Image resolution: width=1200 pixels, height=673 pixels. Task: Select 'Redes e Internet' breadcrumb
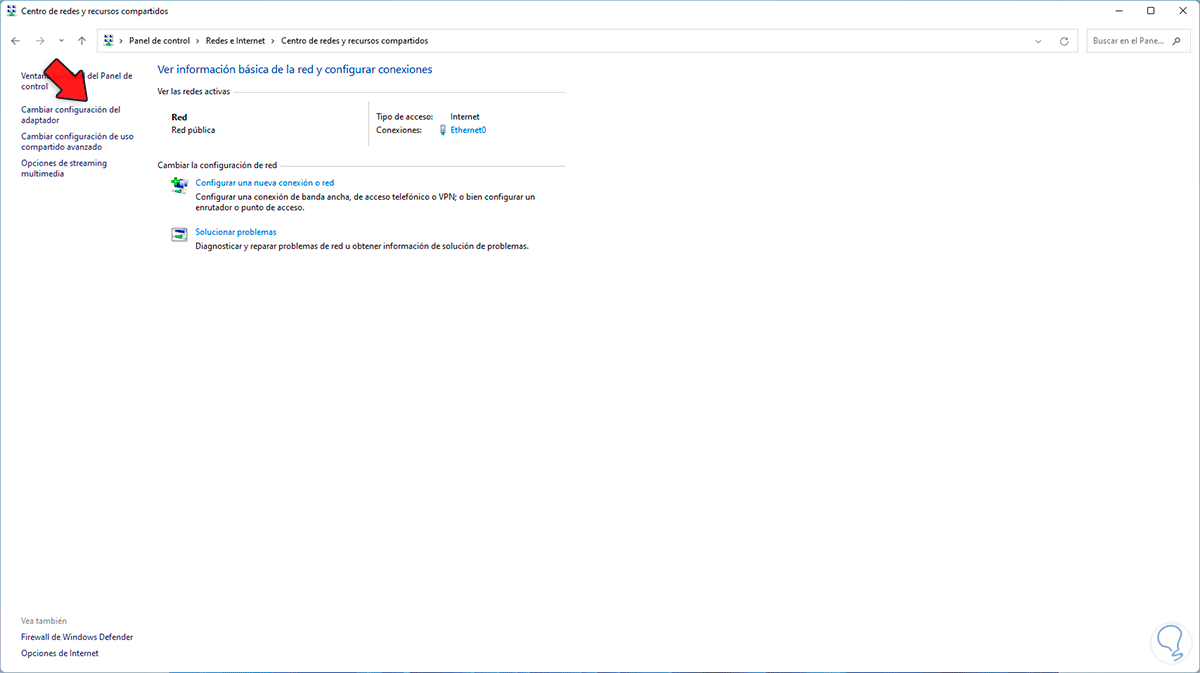pos(236,41)
